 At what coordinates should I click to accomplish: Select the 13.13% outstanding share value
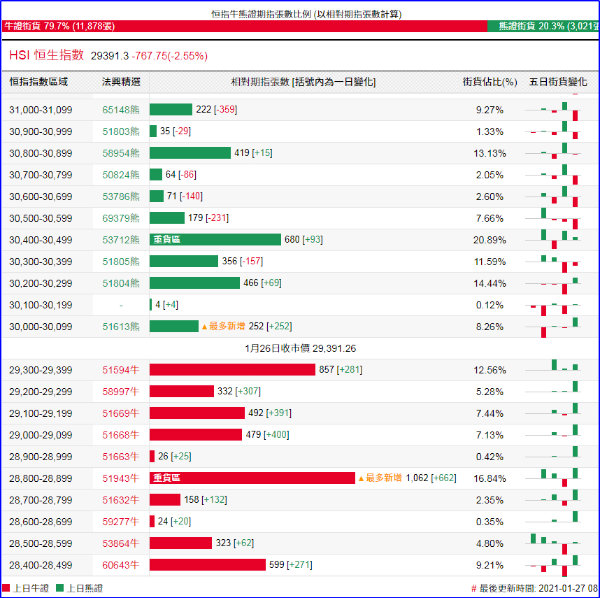[x=490, y=153]
